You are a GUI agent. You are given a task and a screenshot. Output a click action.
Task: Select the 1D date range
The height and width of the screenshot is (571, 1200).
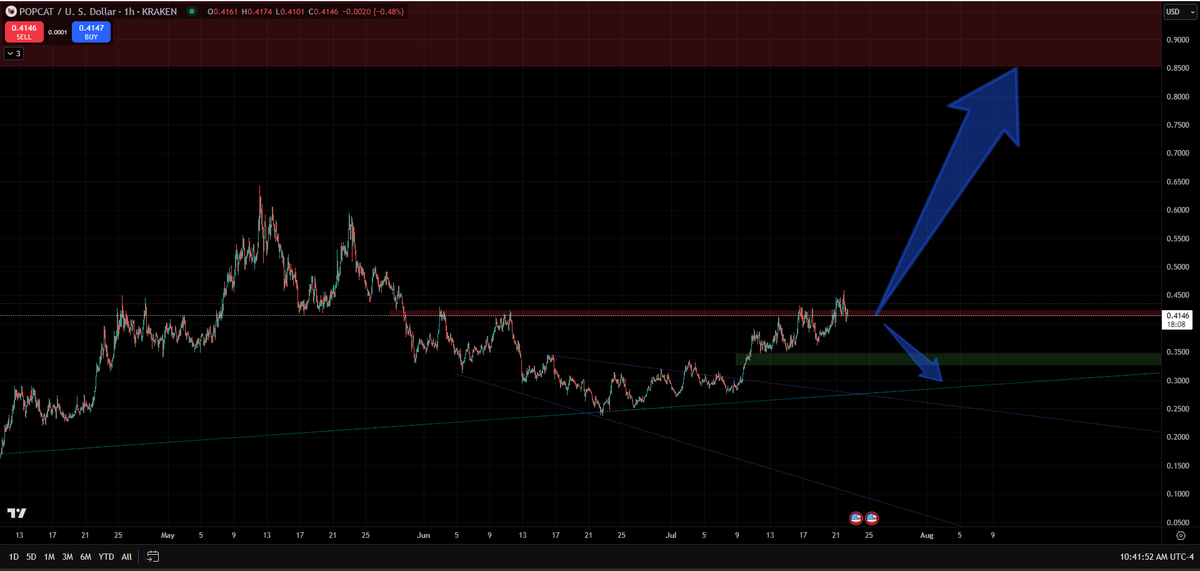point(13,555)
